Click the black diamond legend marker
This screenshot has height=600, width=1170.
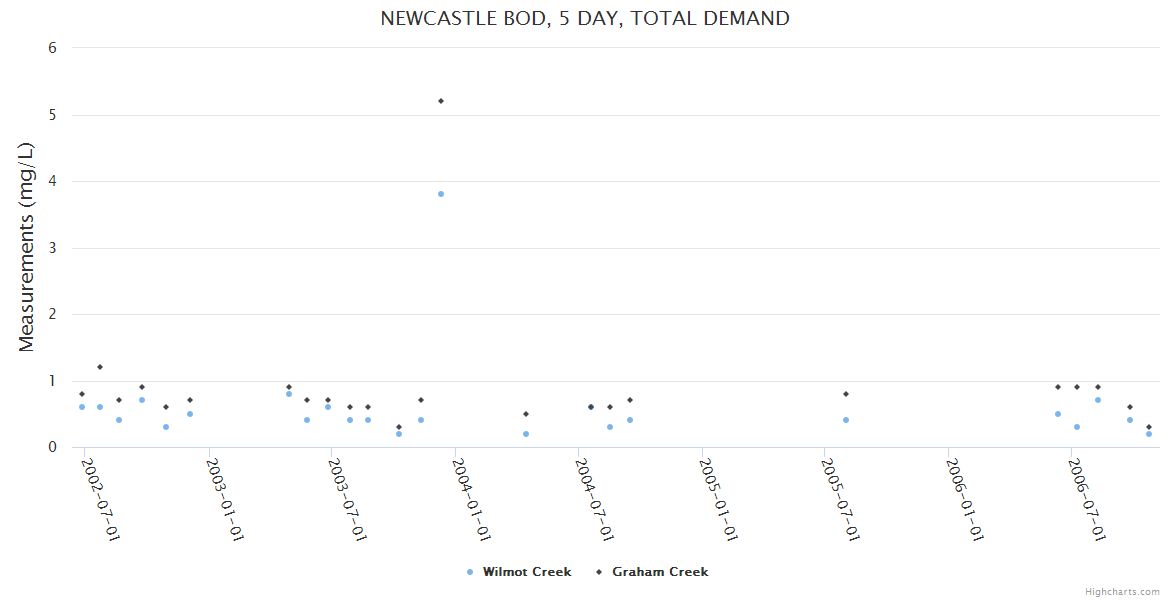pos(599,572)
